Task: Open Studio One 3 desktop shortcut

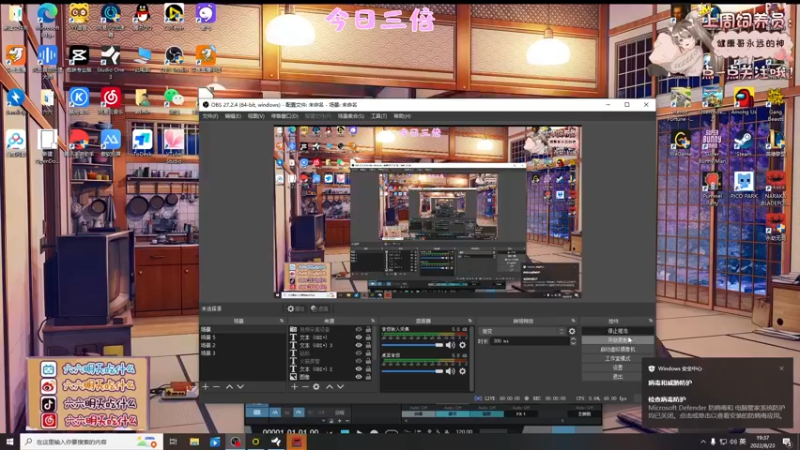Action: (111, 61)
